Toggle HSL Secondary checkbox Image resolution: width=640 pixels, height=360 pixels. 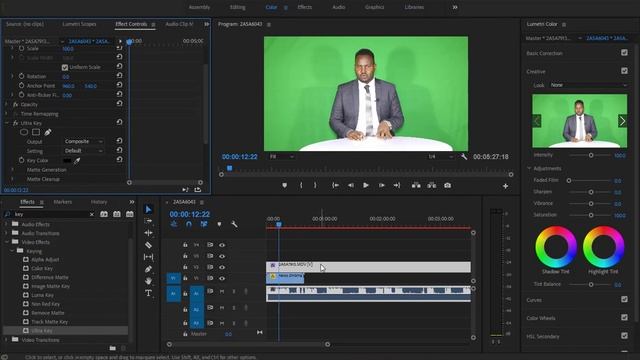click(624, 336)
